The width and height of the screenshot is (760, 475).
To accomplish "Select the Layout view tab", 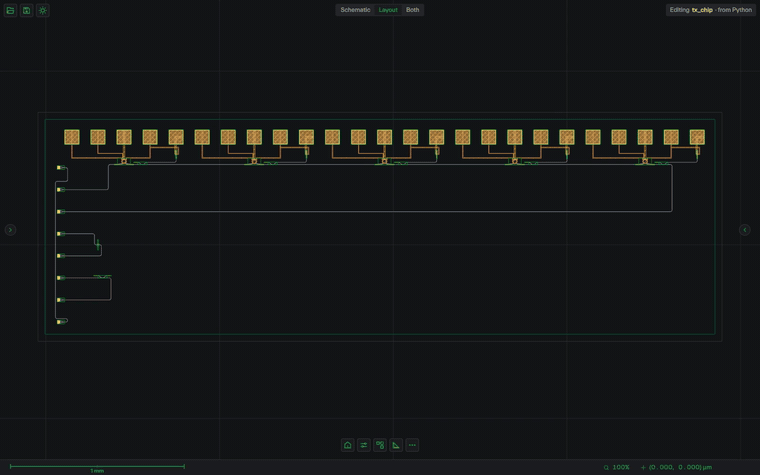I will pyautogui.click(x=388, y=10).
